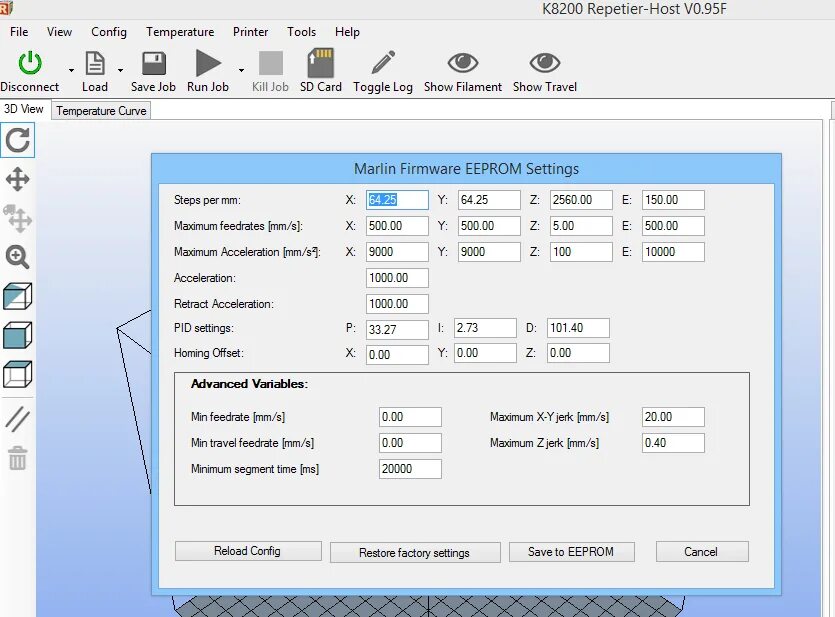Switch to the shaded-front cube view
The height and width of the screenshot is (617, 835).
coord(18,335)
